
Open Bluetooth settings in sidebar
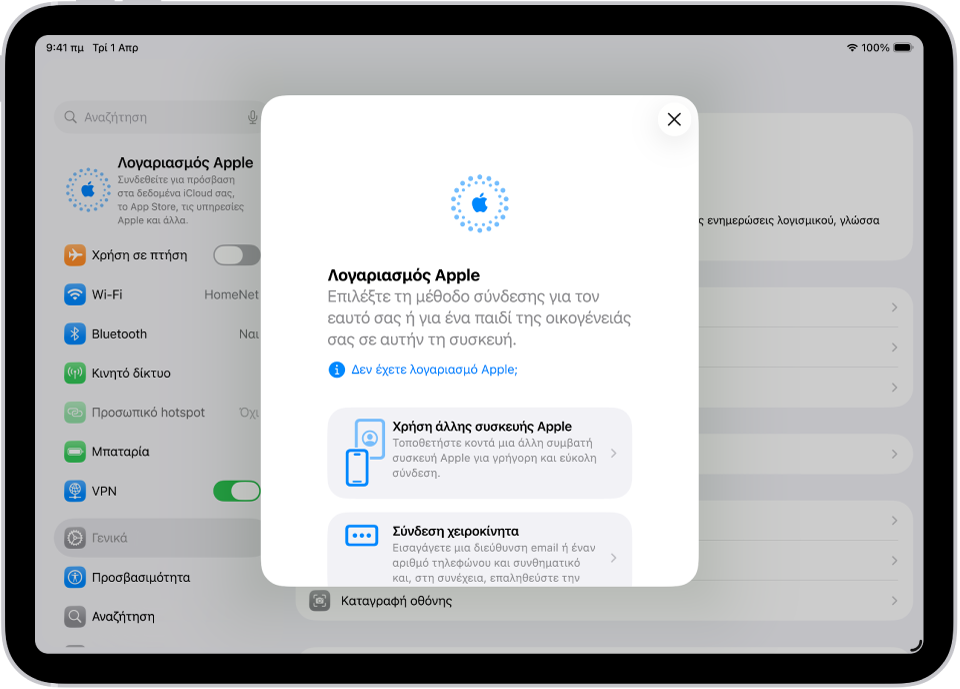[160, 334]
